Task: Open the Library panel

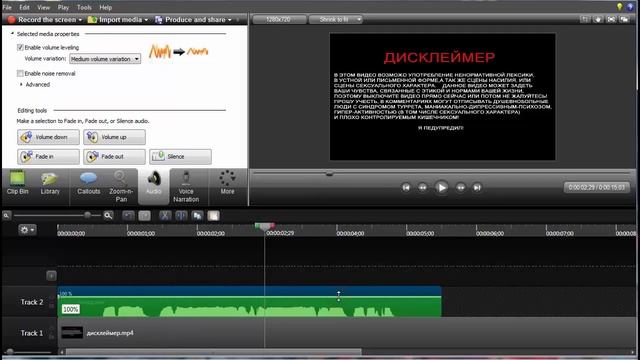Action: point(50,183)
